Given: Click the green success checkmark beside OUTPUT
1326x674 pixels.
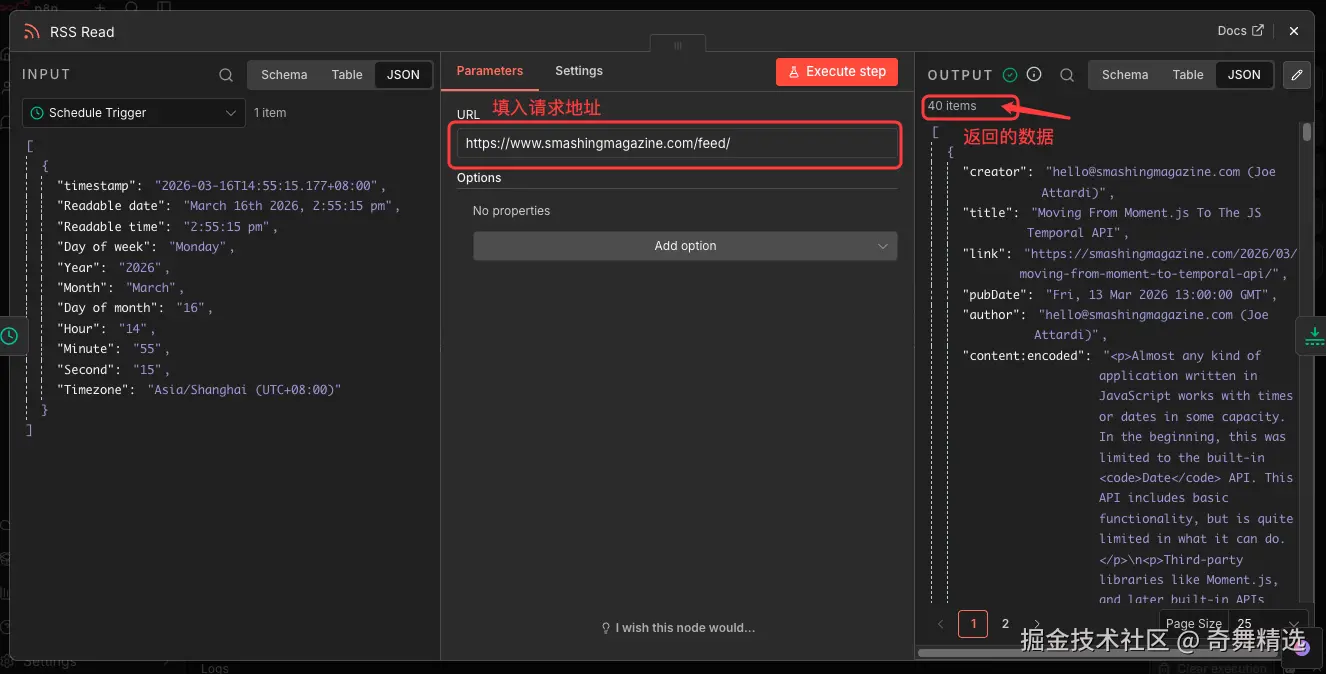Looking at the screenshot, I should click(1010, 75).
